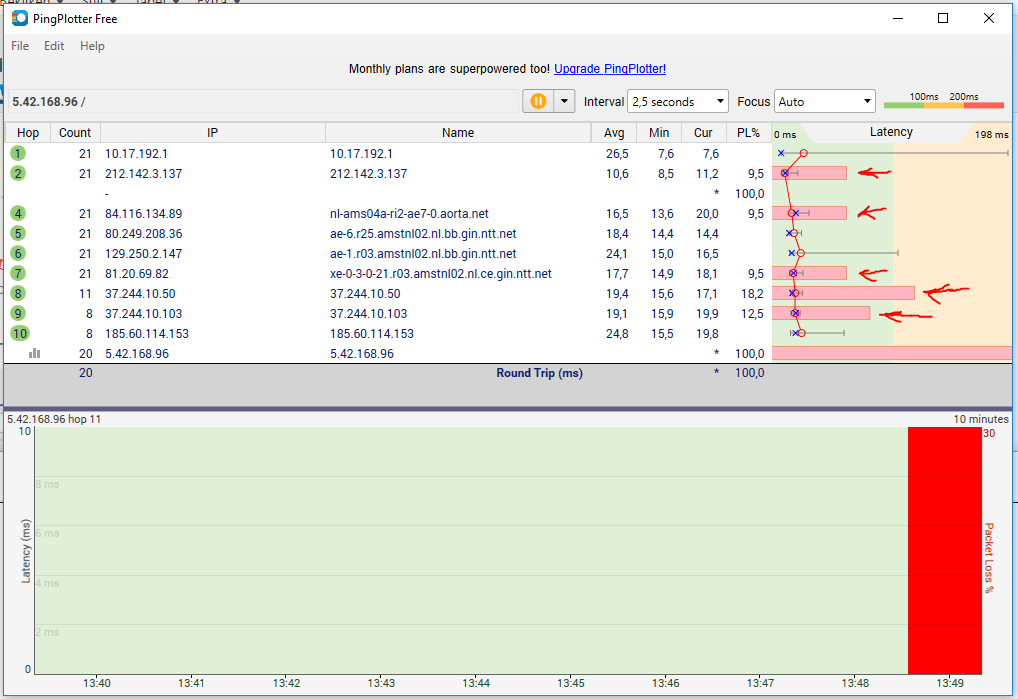This screenshot has height=699, width=1018.
Task: Select hop 9 green circle icon
Action: tap(18, 313)
